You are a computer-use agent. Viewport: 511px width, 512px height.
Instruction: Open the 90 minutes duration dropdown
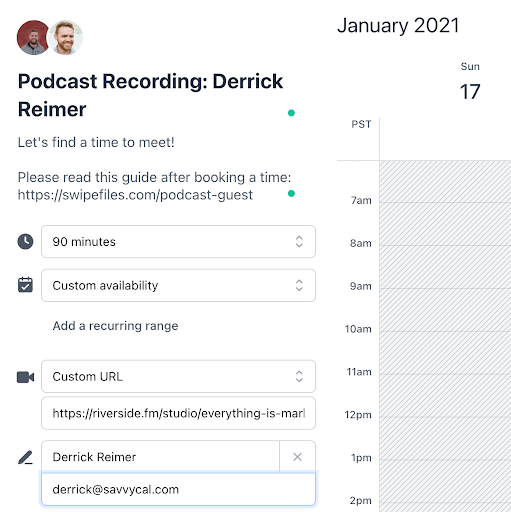(x=178, y=241)
